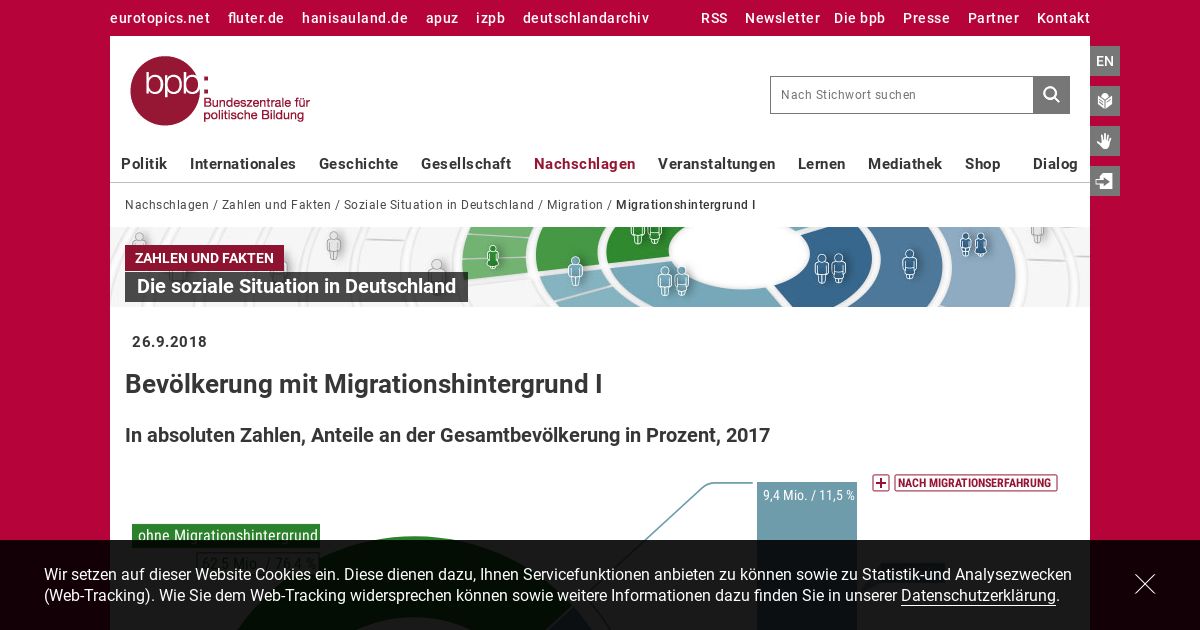Open the Partner link
Image resolution: width=1200 pixels, height=630 pixels.
(993, 18)
